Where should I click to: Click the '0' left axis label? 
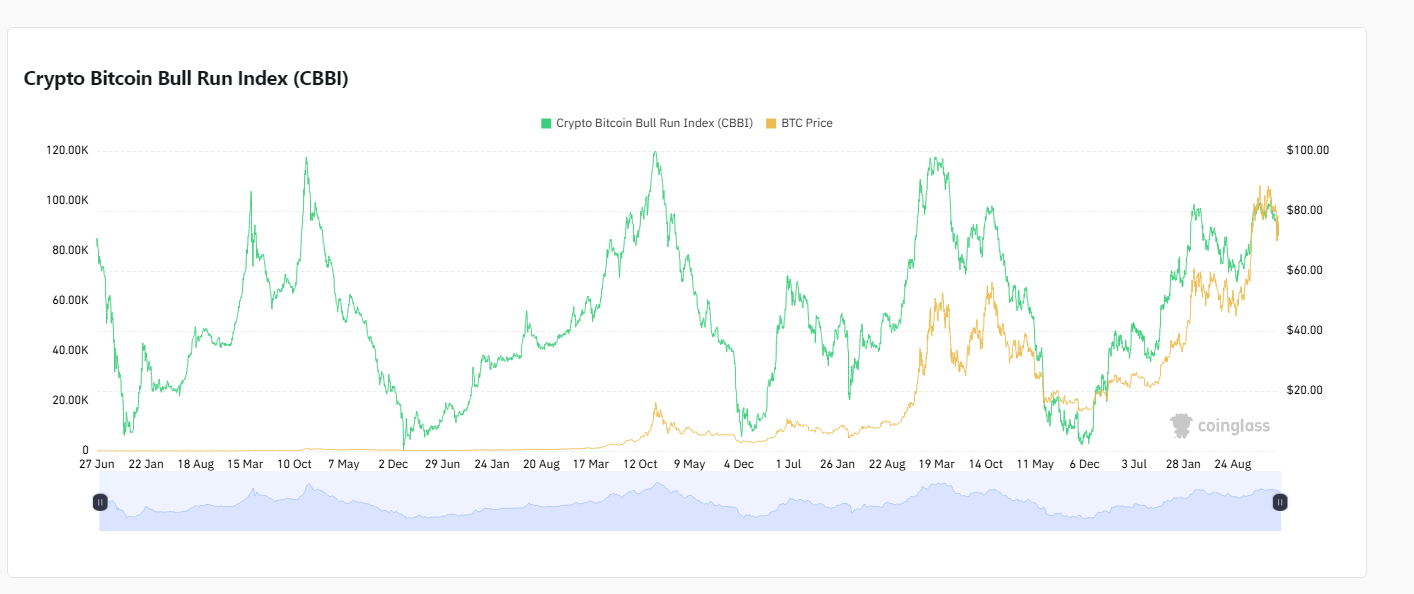pos(85,450)
